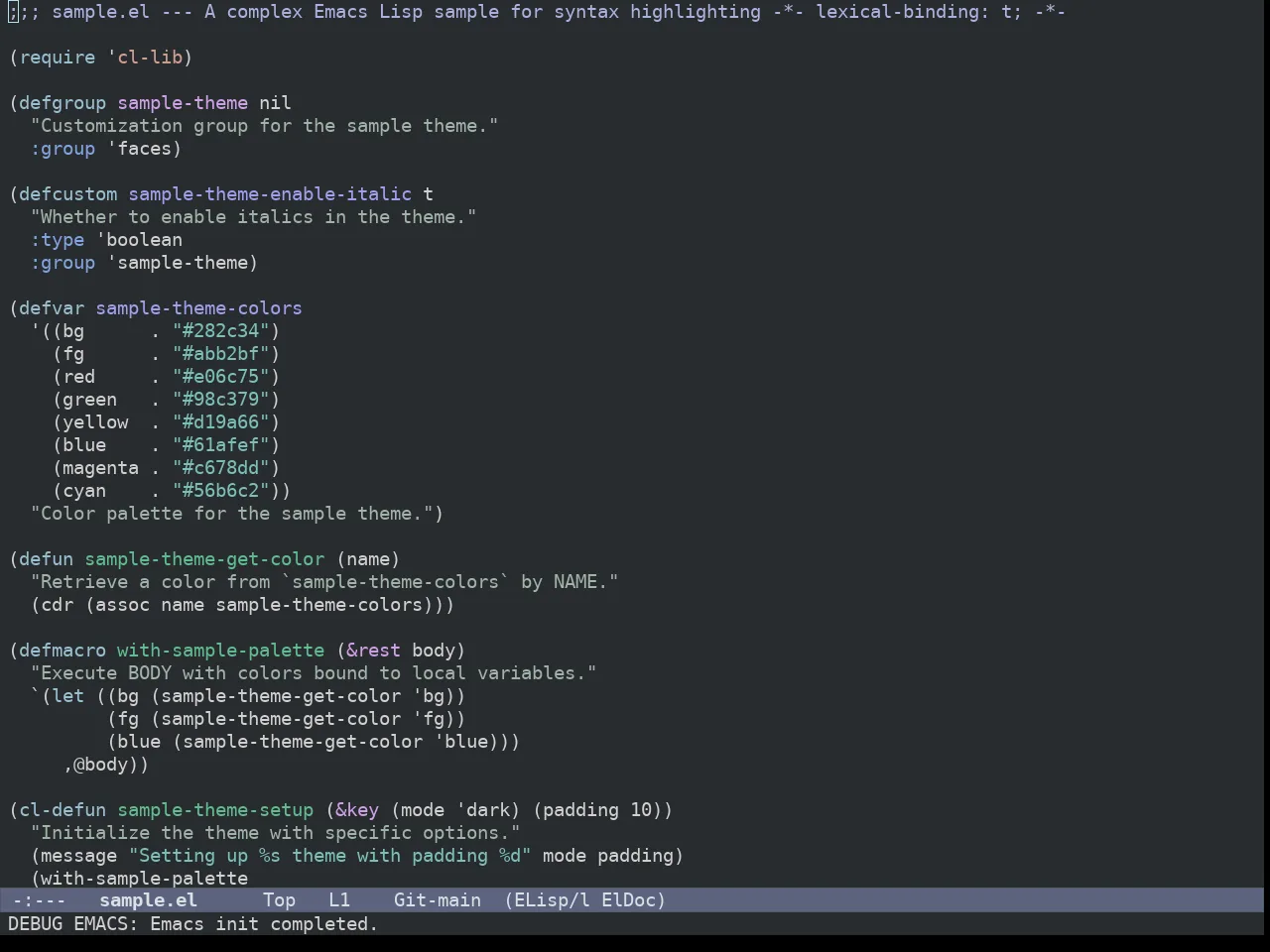1270x952 pixels.
Task: Click the (padding 10) default argument
Action: [x=597, y=810]
